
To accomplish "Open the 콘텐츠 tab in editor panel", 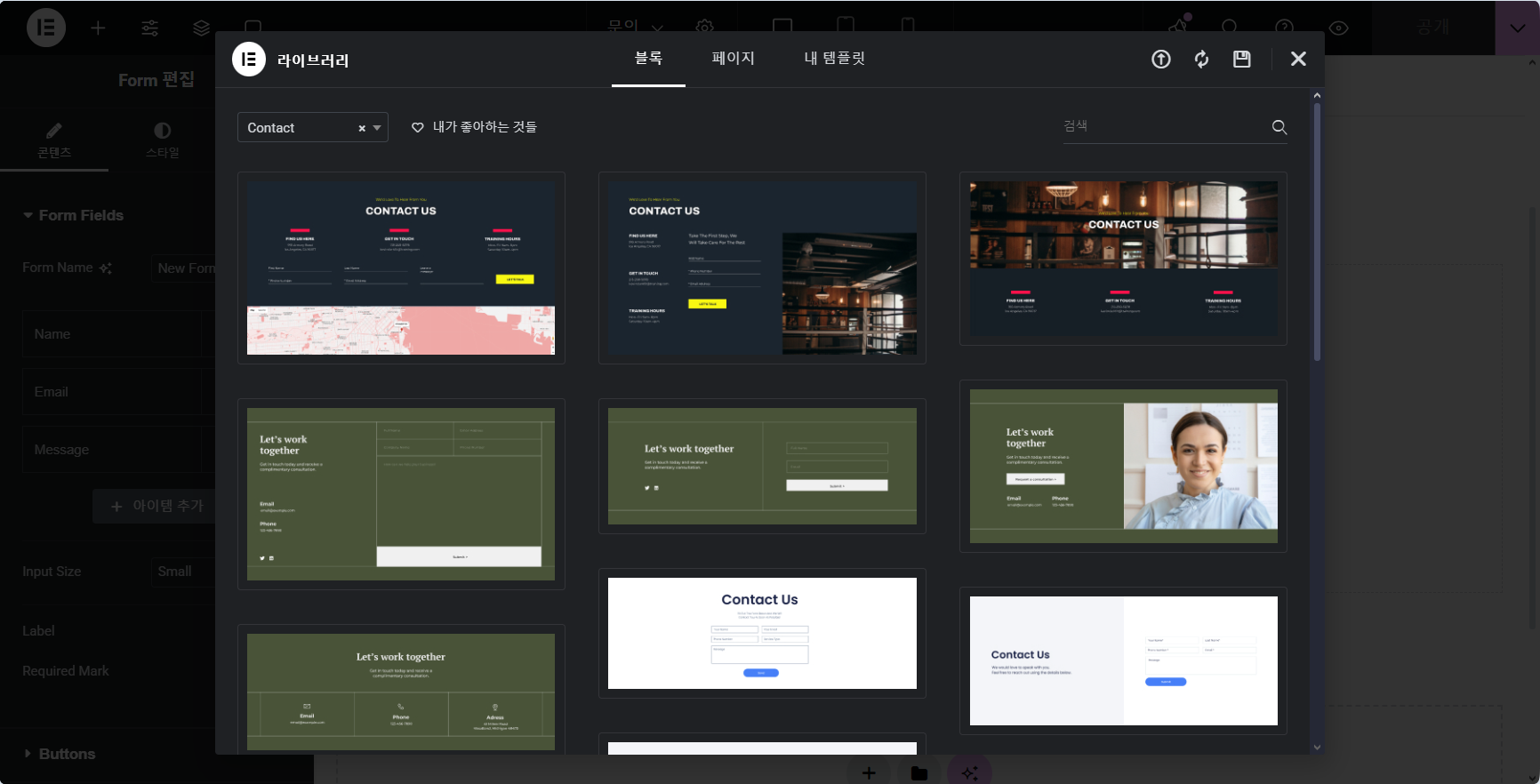I will 54,140.
